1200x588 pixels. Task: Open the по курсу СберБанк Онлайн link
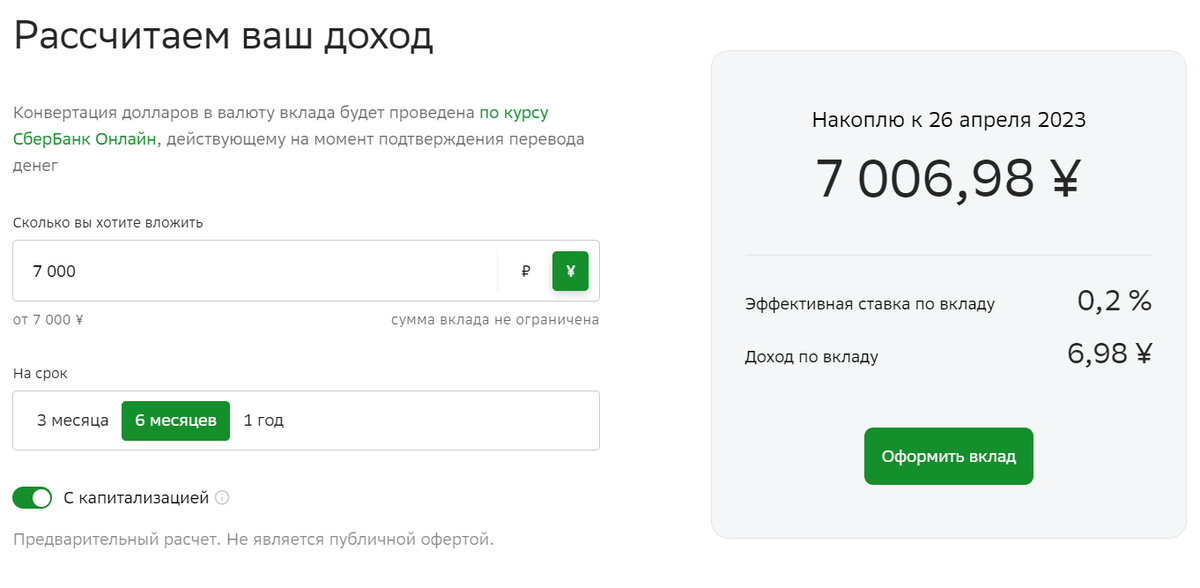pyautogui.click(x=281, y=126)
